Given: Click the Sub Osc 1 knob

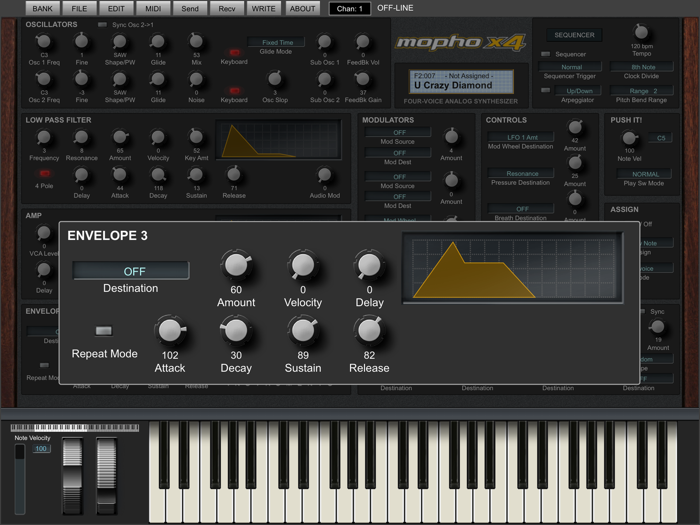Looking at the screenshot, I should (x=325, y=42).
